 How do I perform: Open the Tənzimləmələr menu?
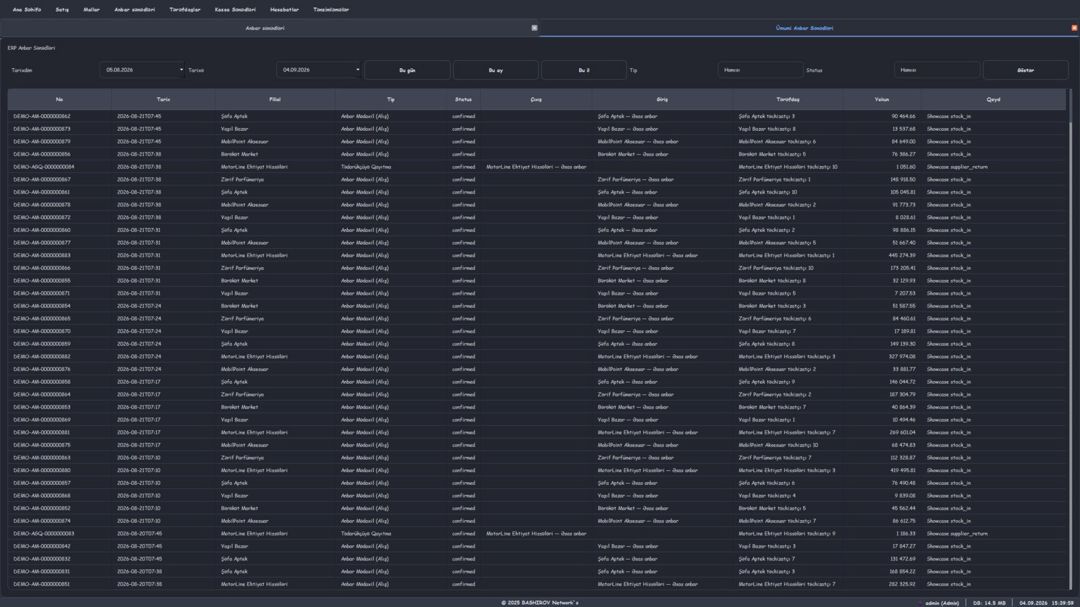click(x=331, y=10)
